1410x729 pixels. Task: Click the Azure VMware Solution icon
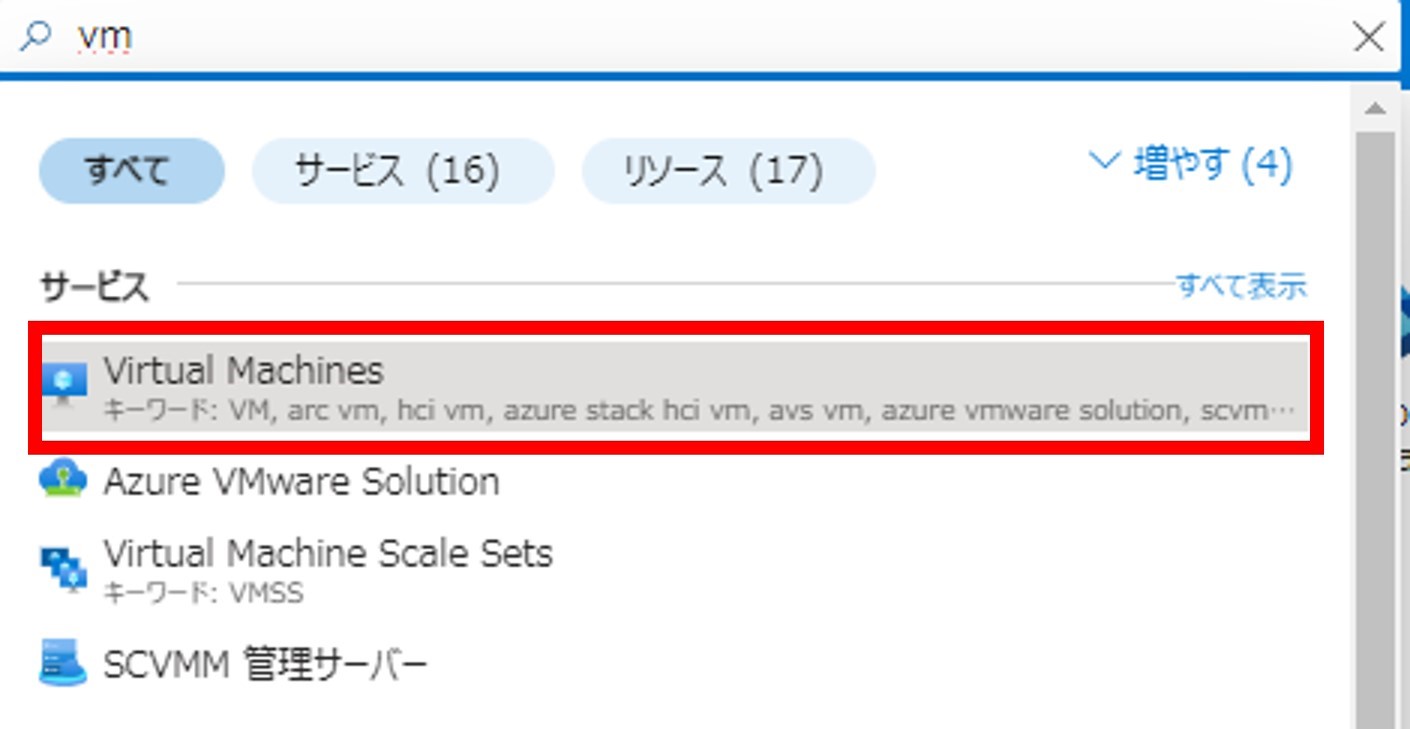tap(63, 481)
